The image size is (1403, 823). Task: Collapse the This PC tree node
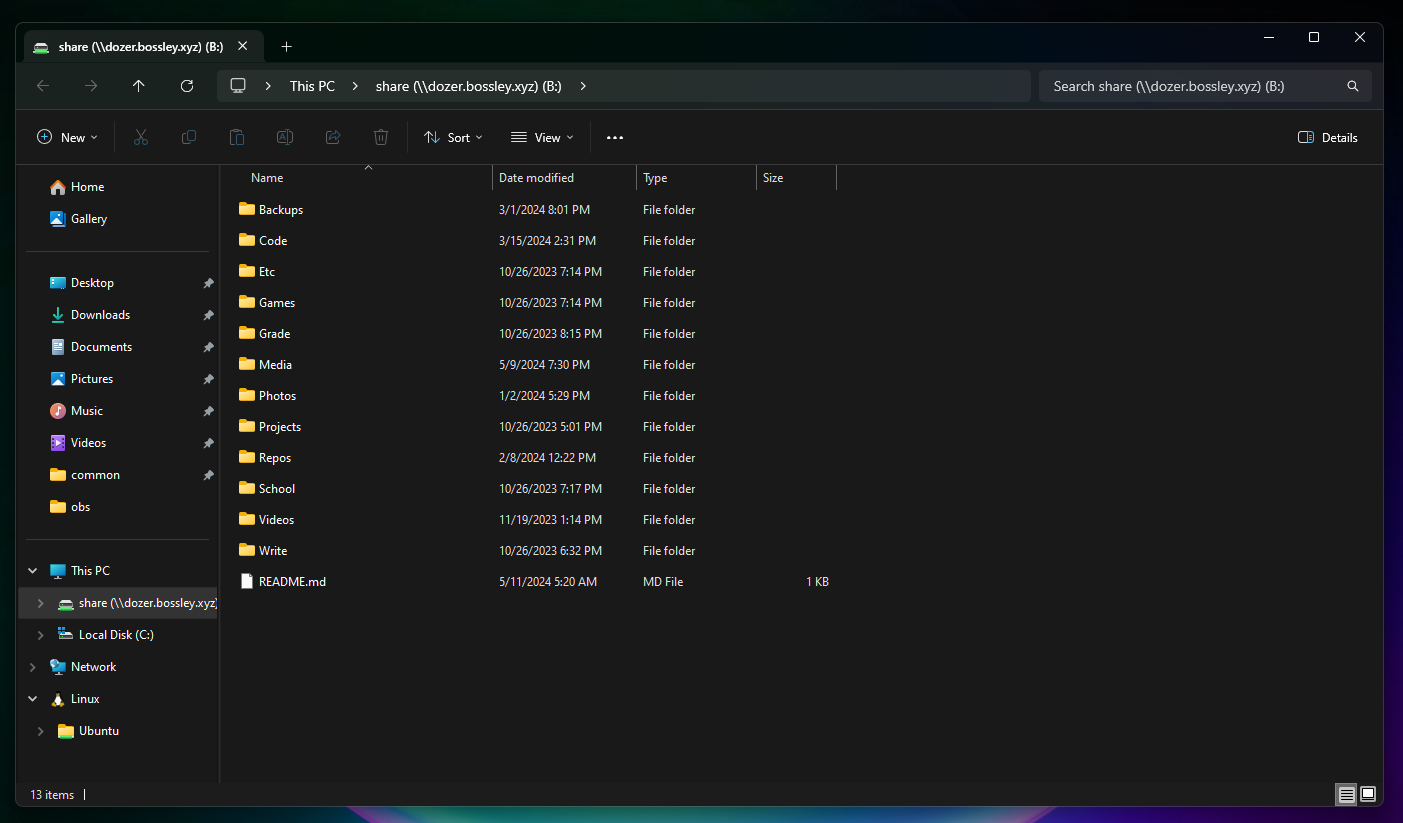click(x=32, y=570)
